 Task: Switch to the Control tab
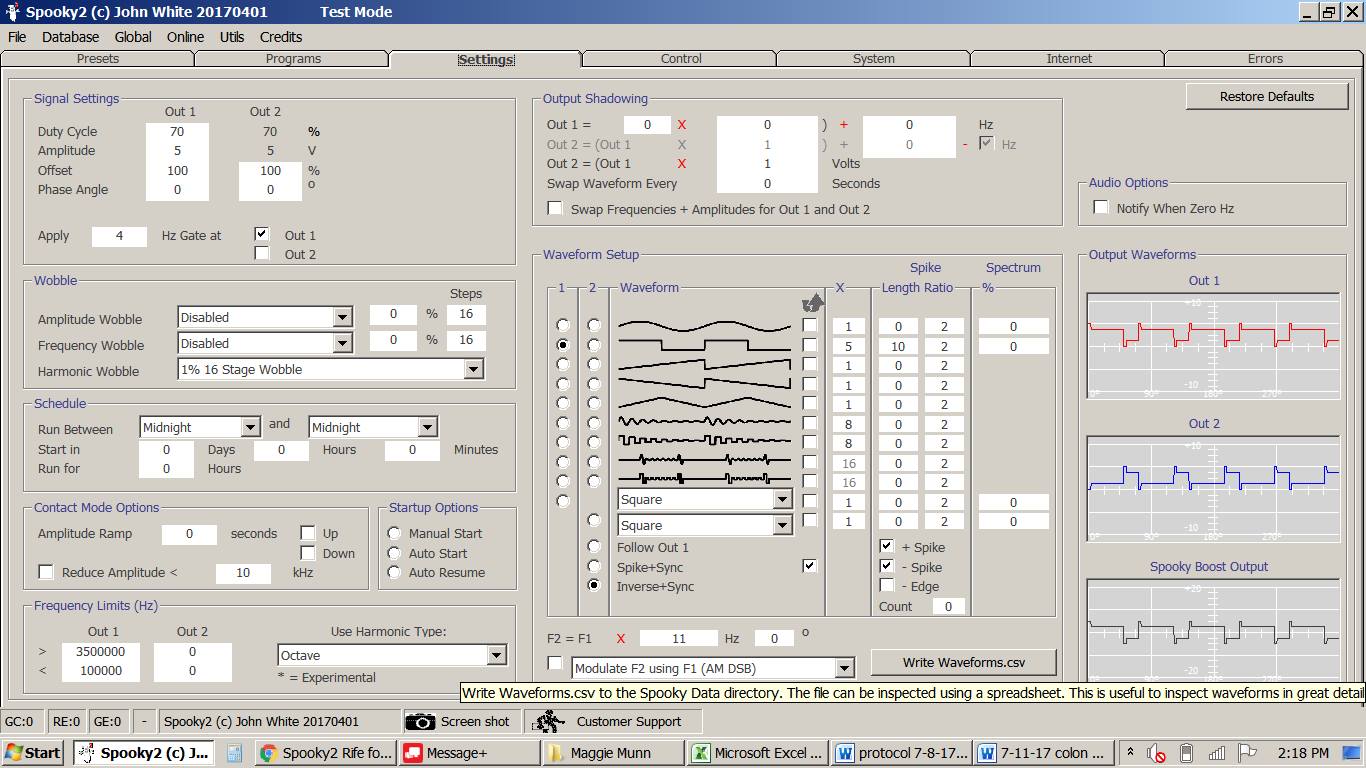pos(681,59)
